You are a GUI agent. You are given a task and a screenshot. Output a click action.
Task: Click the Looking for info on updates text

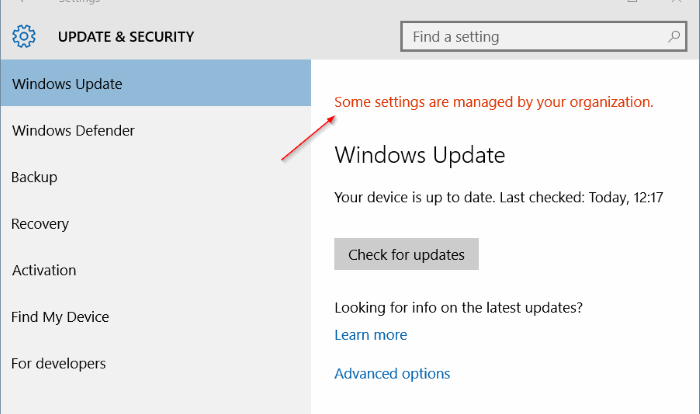458,308
